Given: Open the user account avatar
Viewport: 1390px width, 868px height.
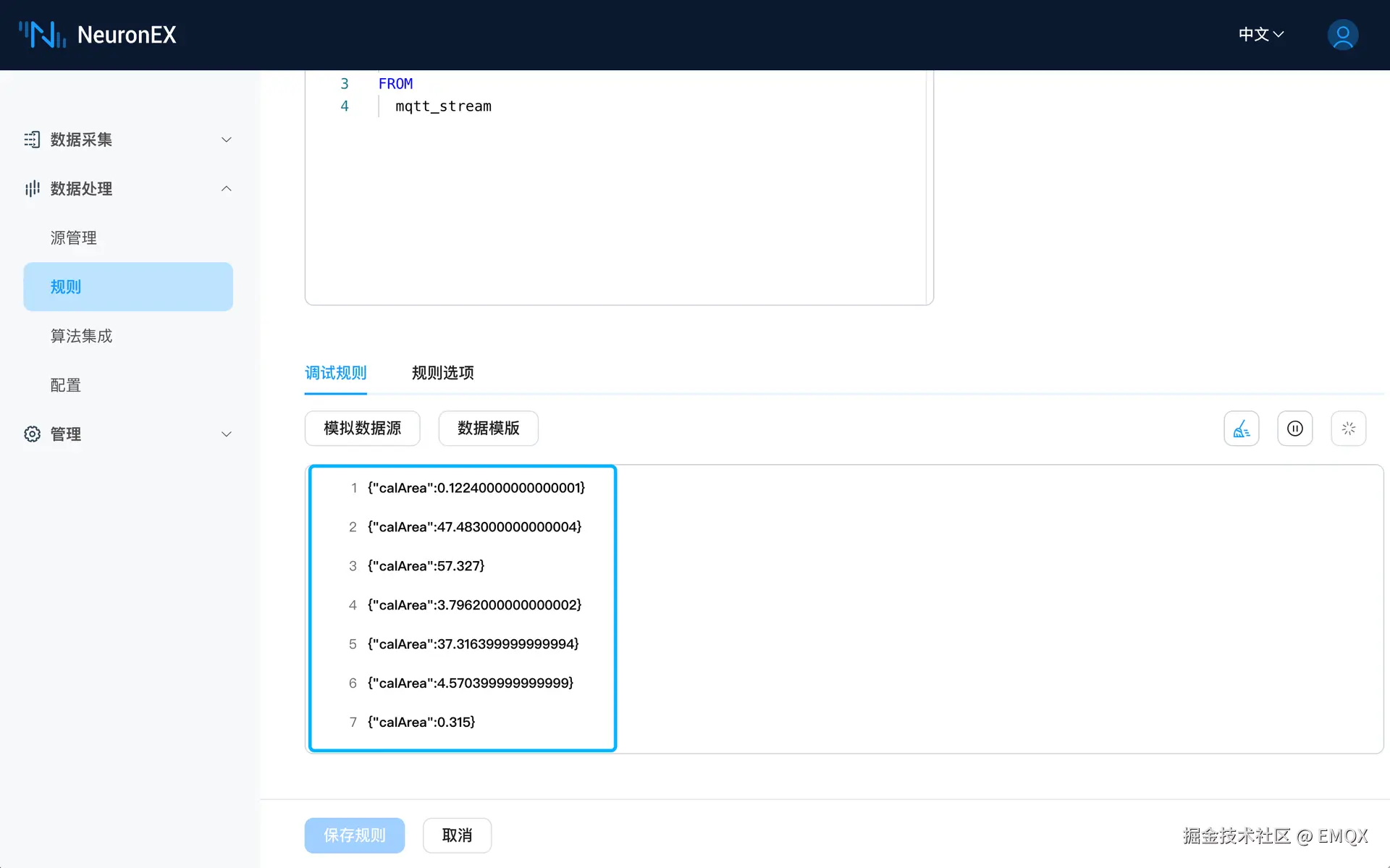Looking at the screenshot, I should tap(1342, 35).
